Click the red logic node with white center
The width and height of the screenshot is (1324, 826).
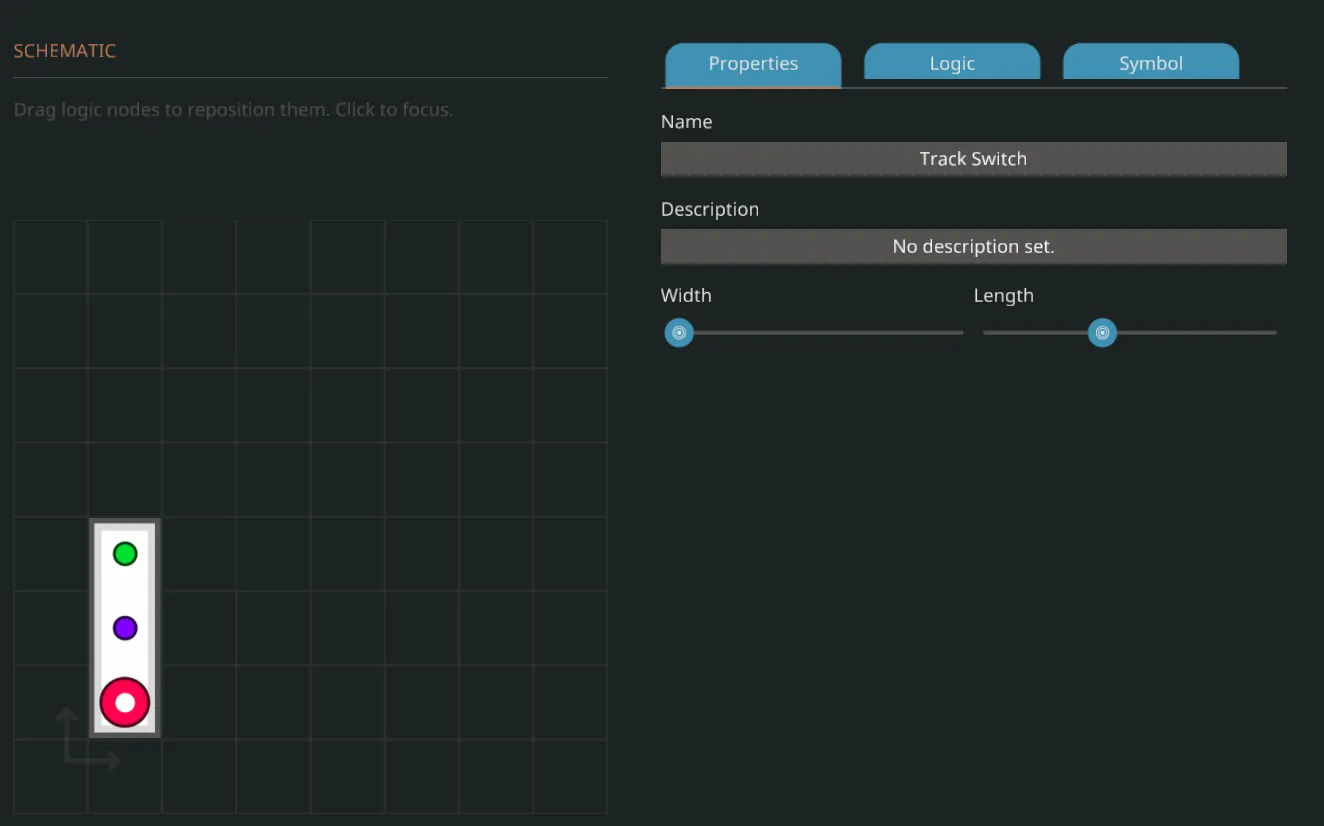coord(125,703)
